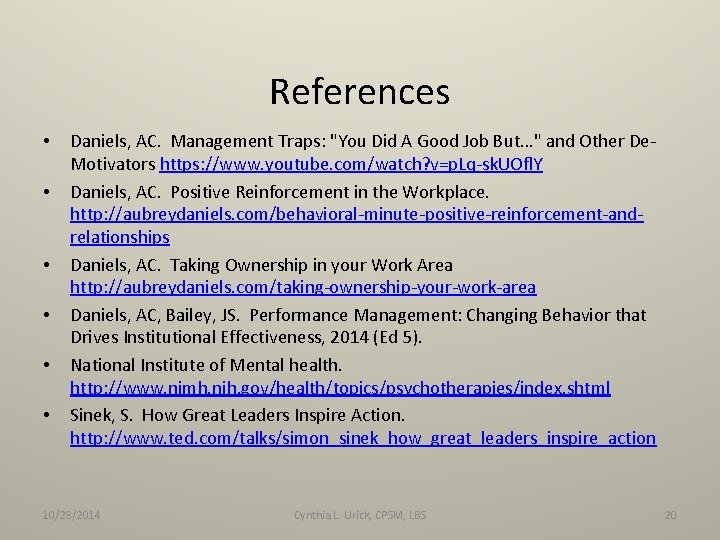Click 'Drives Institutional Effectiveness, 2014 (Ed 5).' line
This screenshot has height=540, width=720.
point(246,338)
